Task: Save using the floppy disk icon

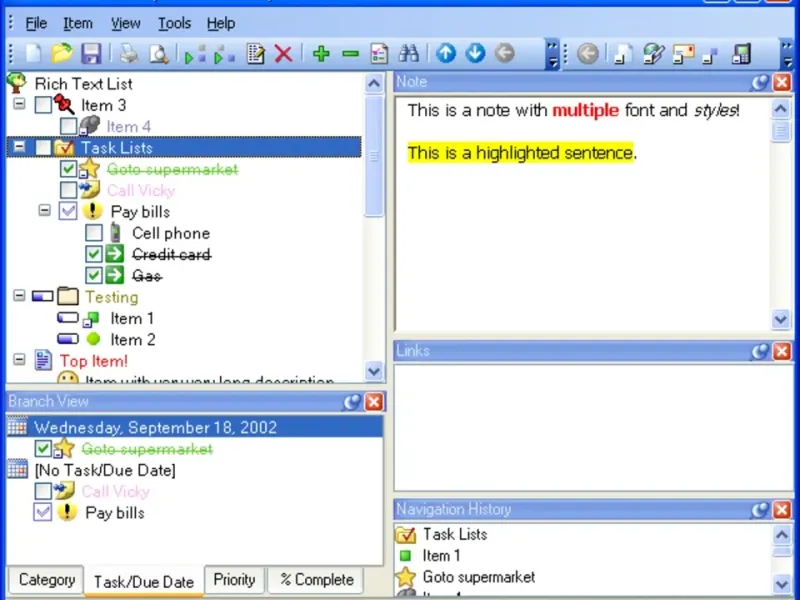Action: (91, 54)
